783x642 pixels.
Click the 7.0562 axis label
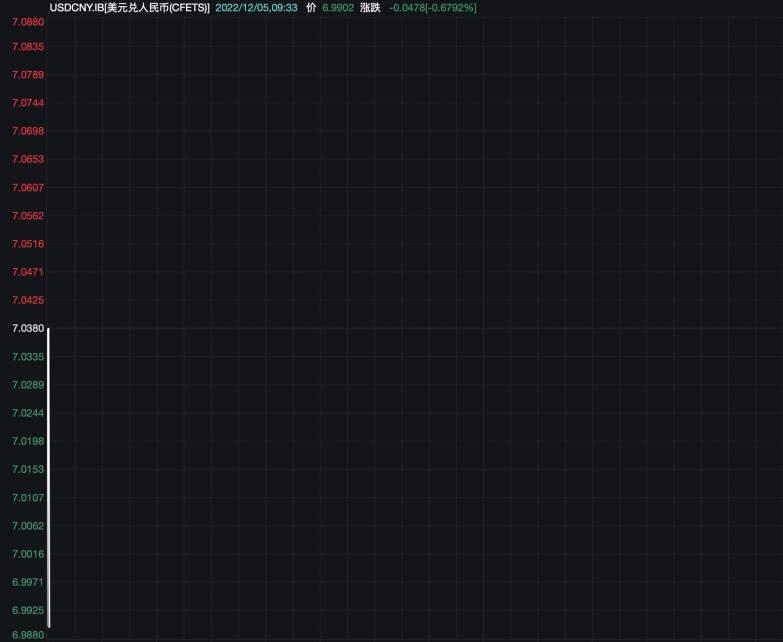coord(28,216)
